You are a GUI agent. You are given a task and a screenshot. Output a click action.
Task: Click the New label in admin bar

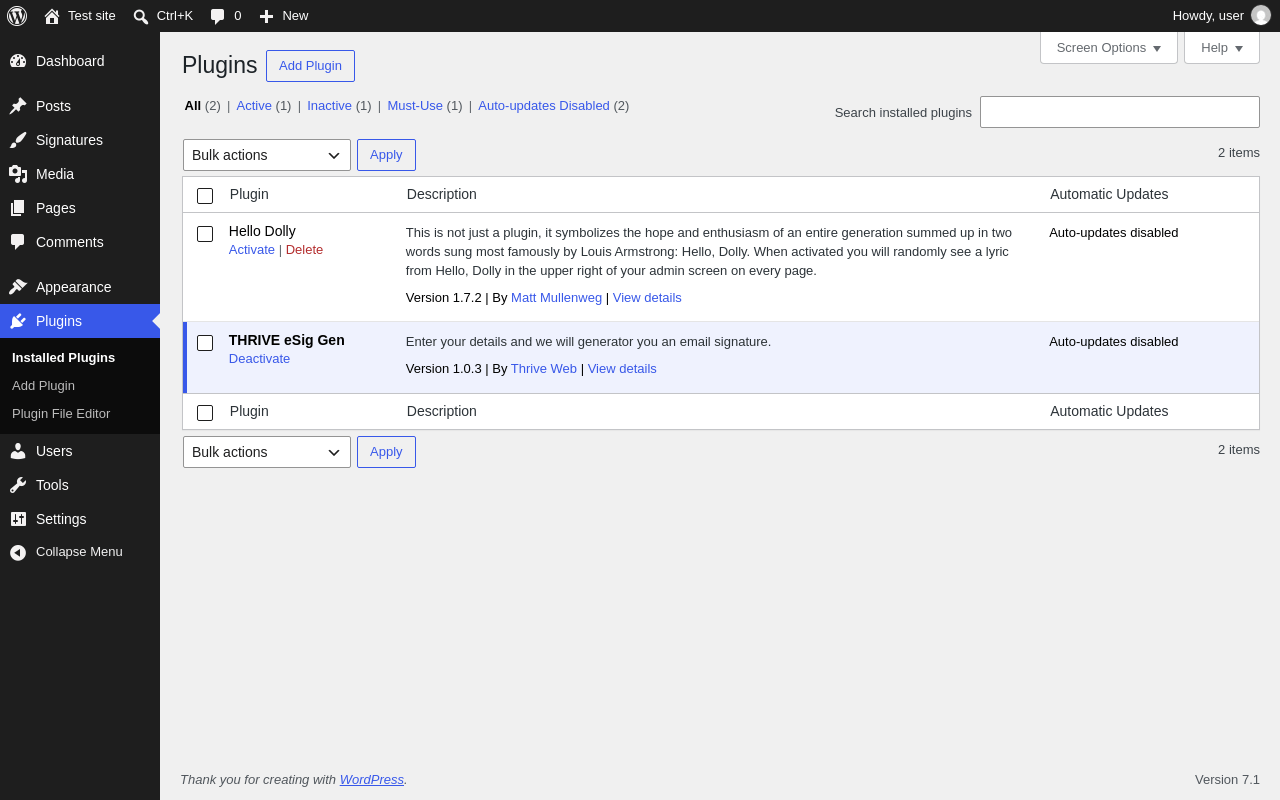(295, 16)
